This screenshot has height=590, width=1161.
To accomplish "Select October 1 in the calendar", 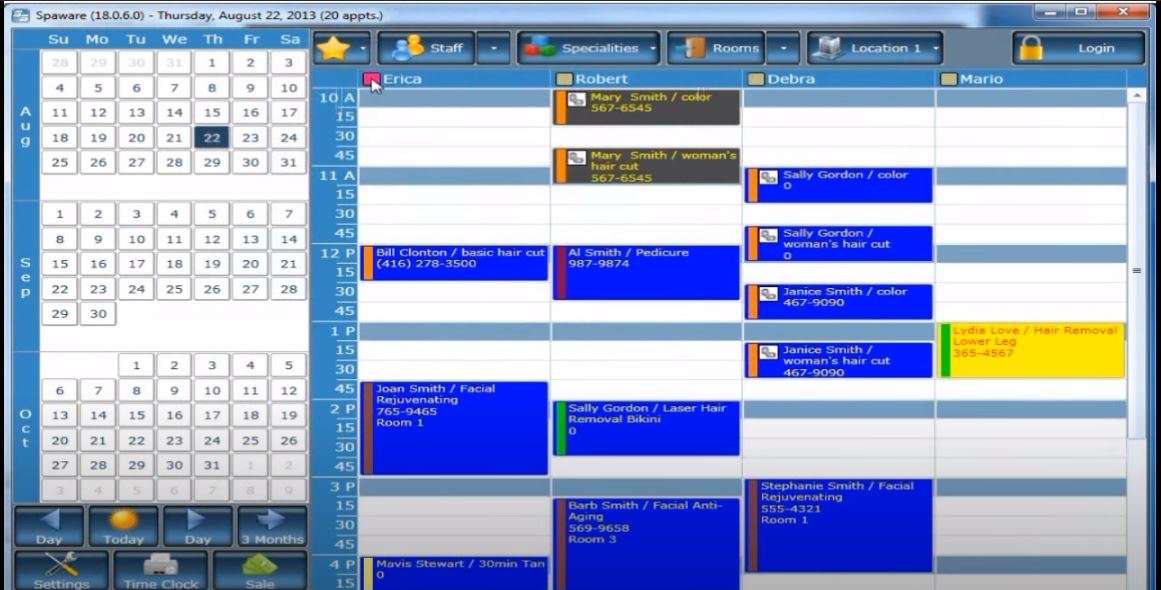I will [x=136, y=366].
